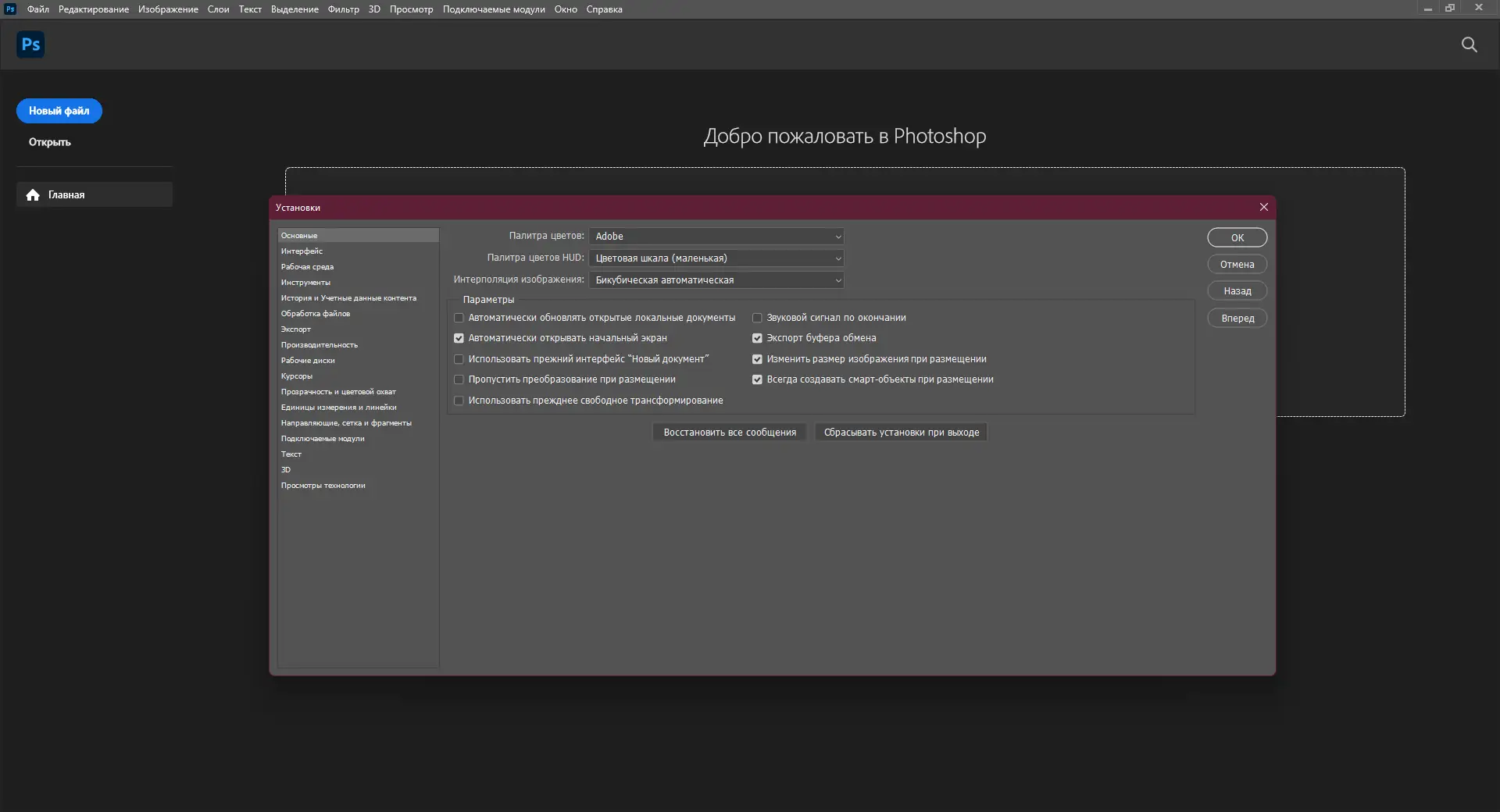1500x812 pixels.
Task: Open the Просмотр menu
Action: [411, 9]
